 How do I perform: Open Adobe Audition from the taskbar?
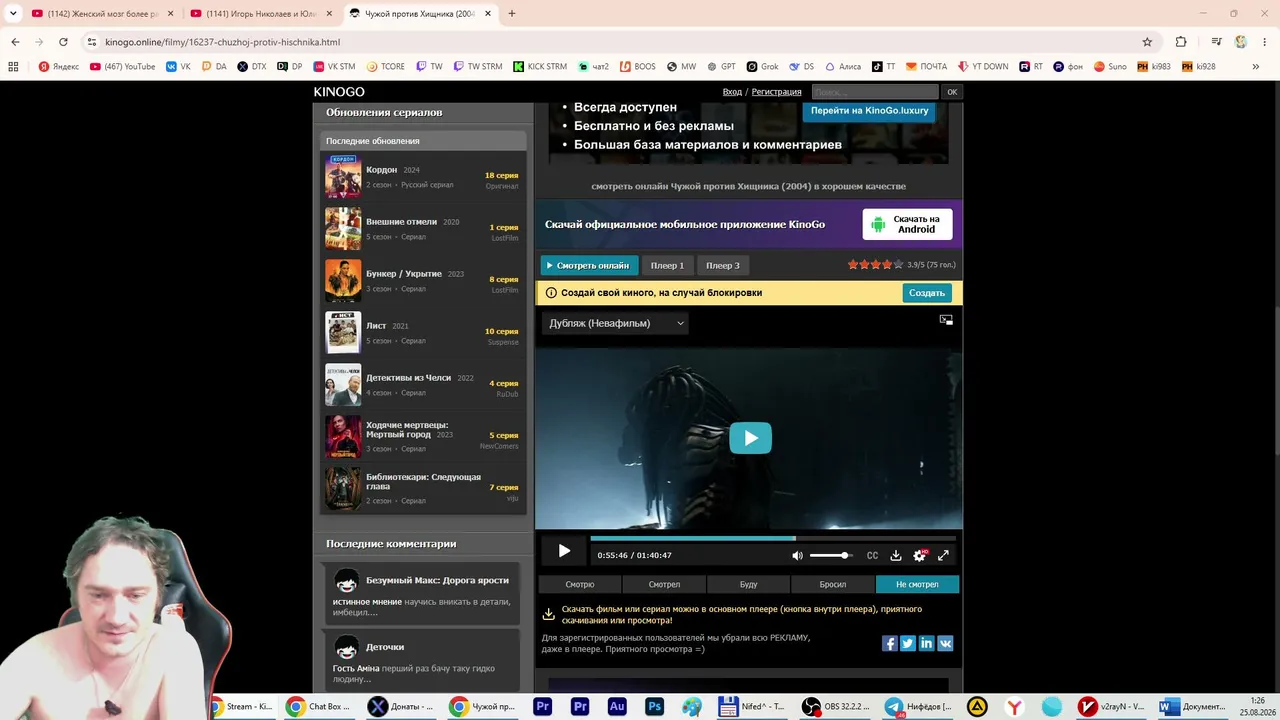tap(617, 707)
